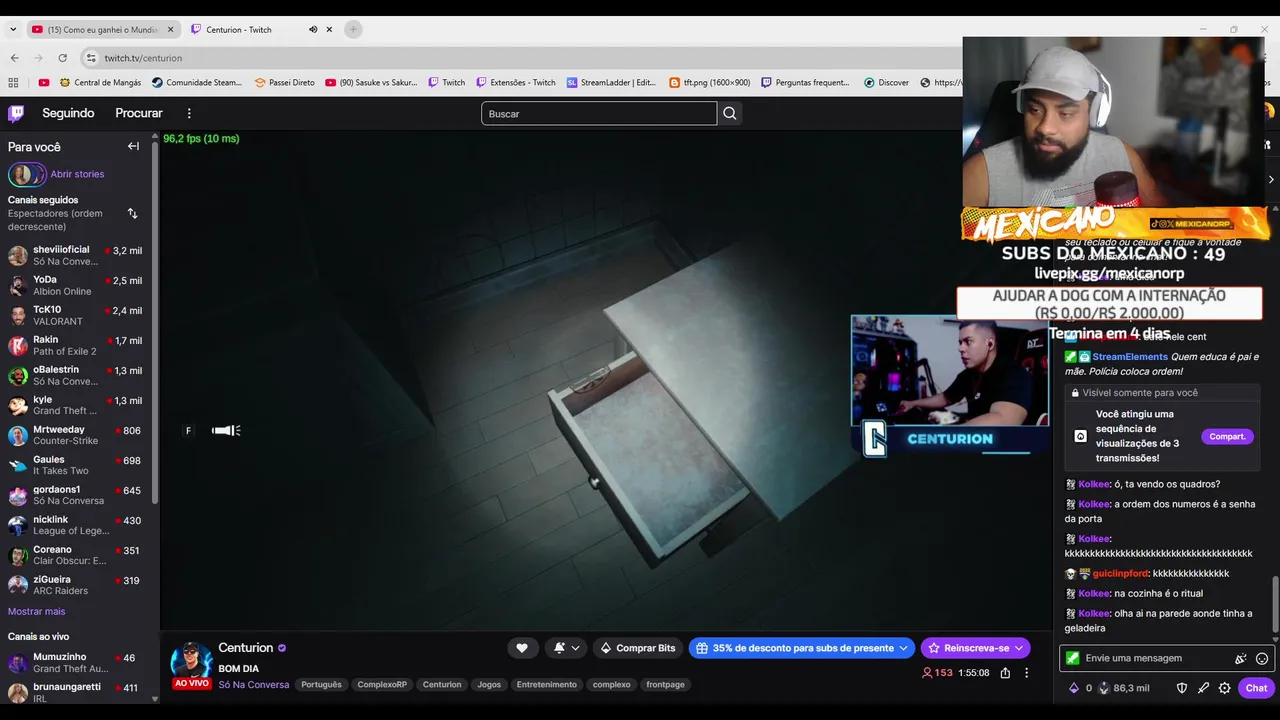Screen dimensions: 1280x720
Task: Open Rakin Path of Exile 2 channel
Action: (76, 345)
